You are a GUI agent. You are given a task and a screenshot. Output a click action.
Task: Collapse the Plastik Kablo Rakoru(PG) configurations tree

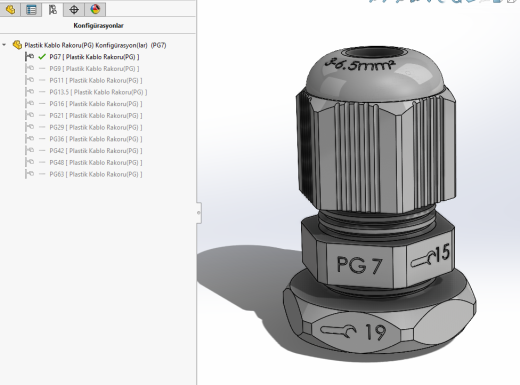pos(4,45)
